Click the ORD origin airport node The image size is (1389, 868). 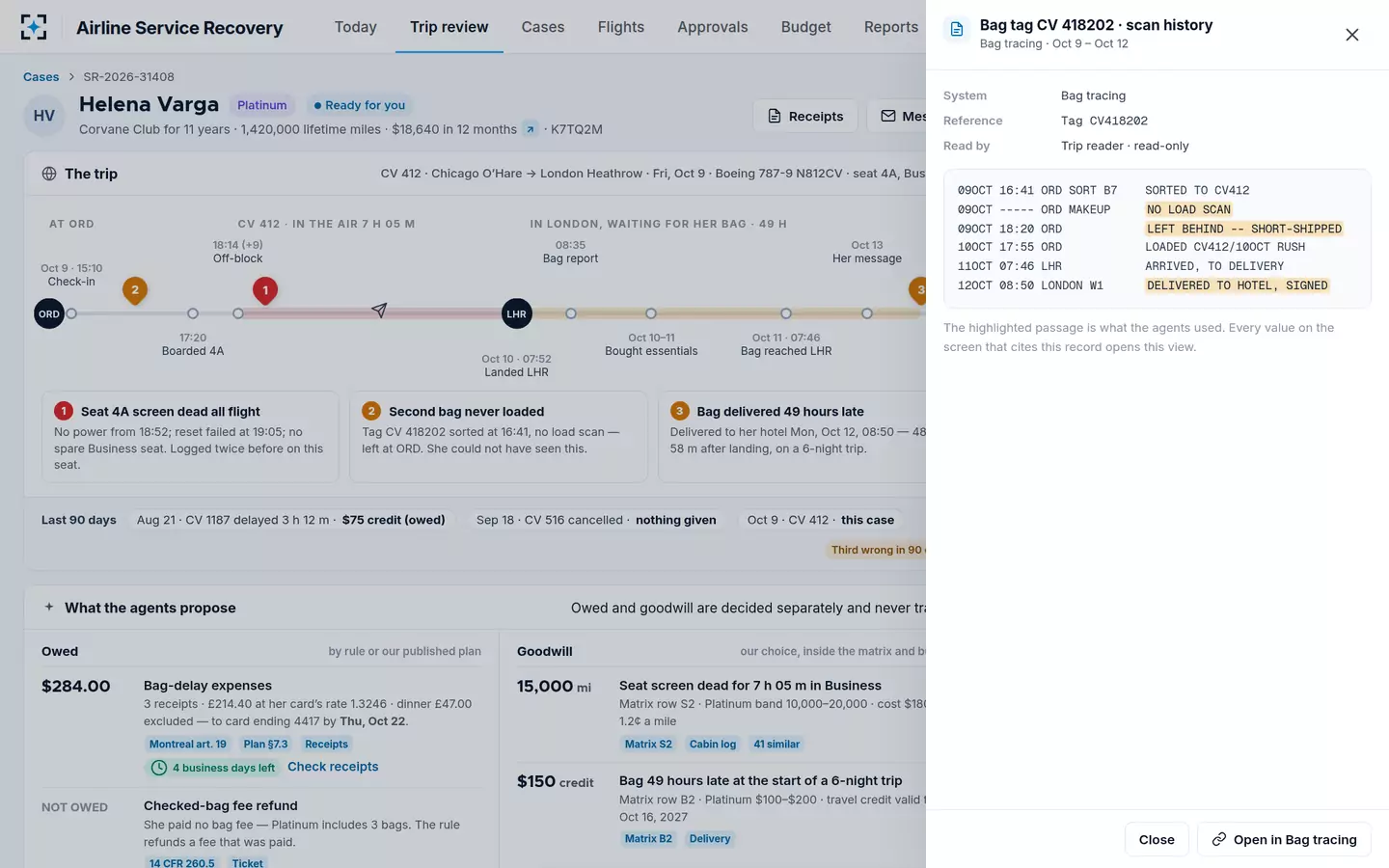coord(49,313)
